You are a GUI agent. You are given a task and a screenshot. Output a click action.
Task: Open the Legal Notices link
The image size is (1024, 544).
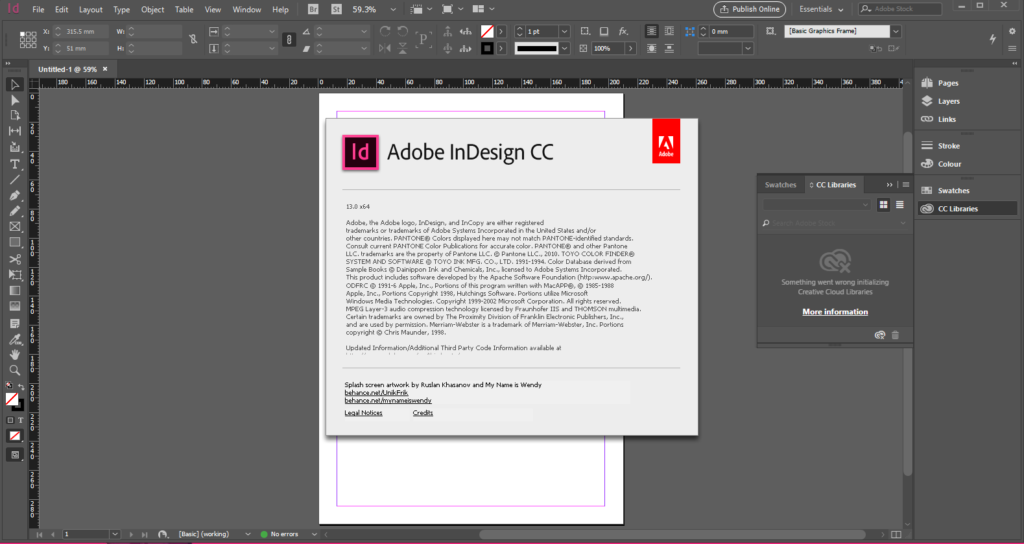(363, 413)
